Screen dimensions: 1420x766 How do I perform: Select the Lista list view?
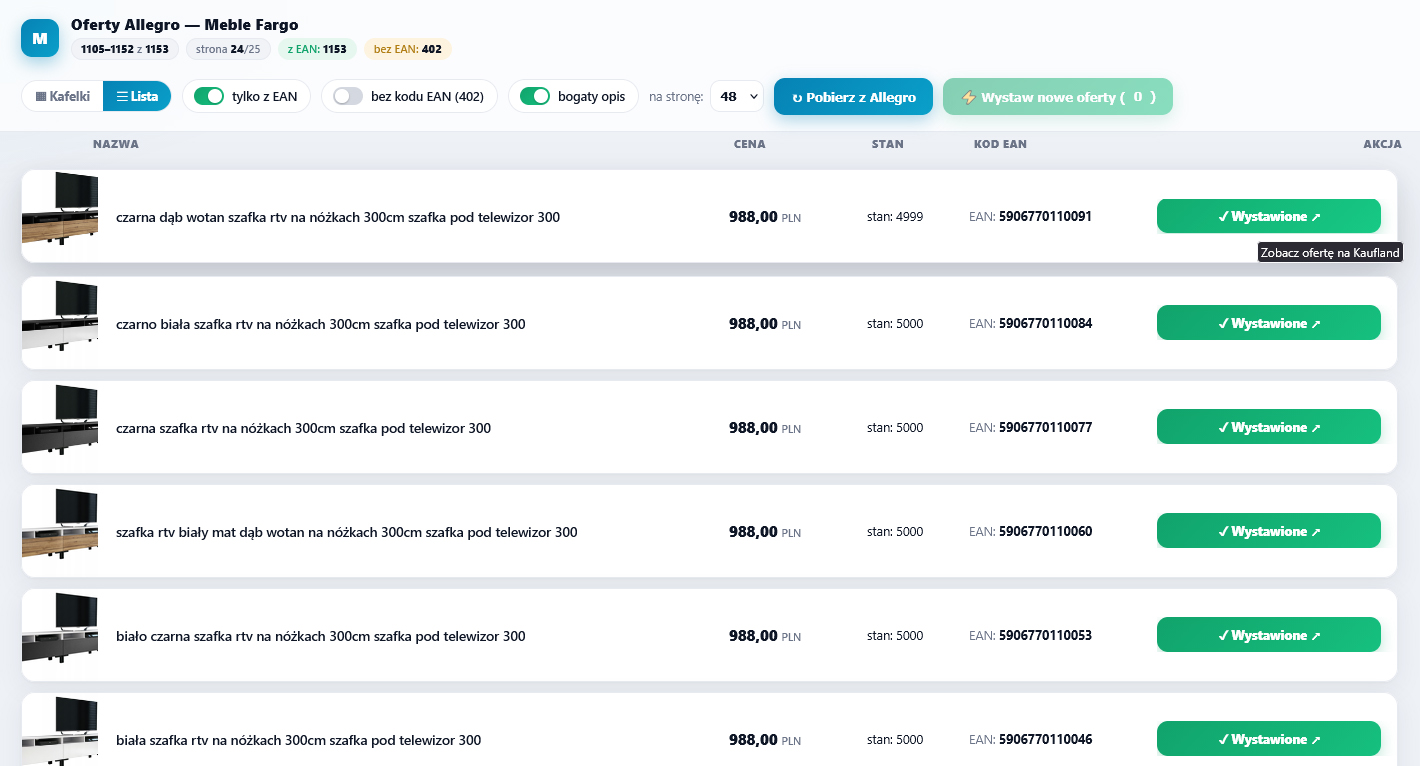(x=137, y=96)
